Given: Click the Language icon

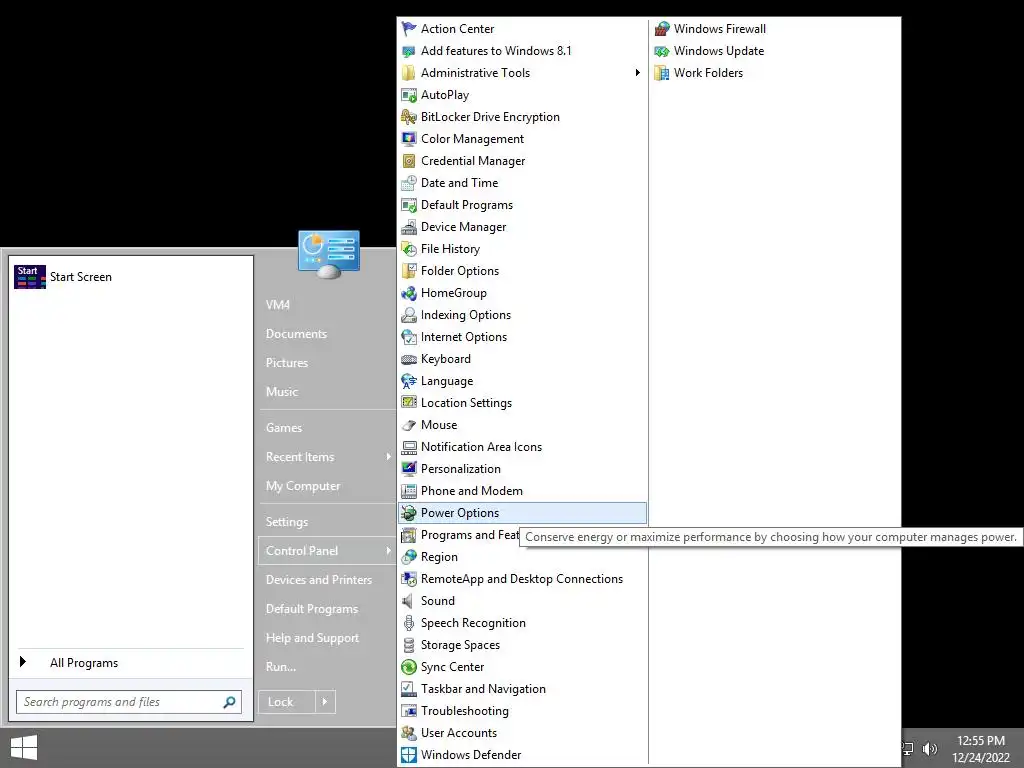Looking at the screenshot, I should (x=409, y=381).
